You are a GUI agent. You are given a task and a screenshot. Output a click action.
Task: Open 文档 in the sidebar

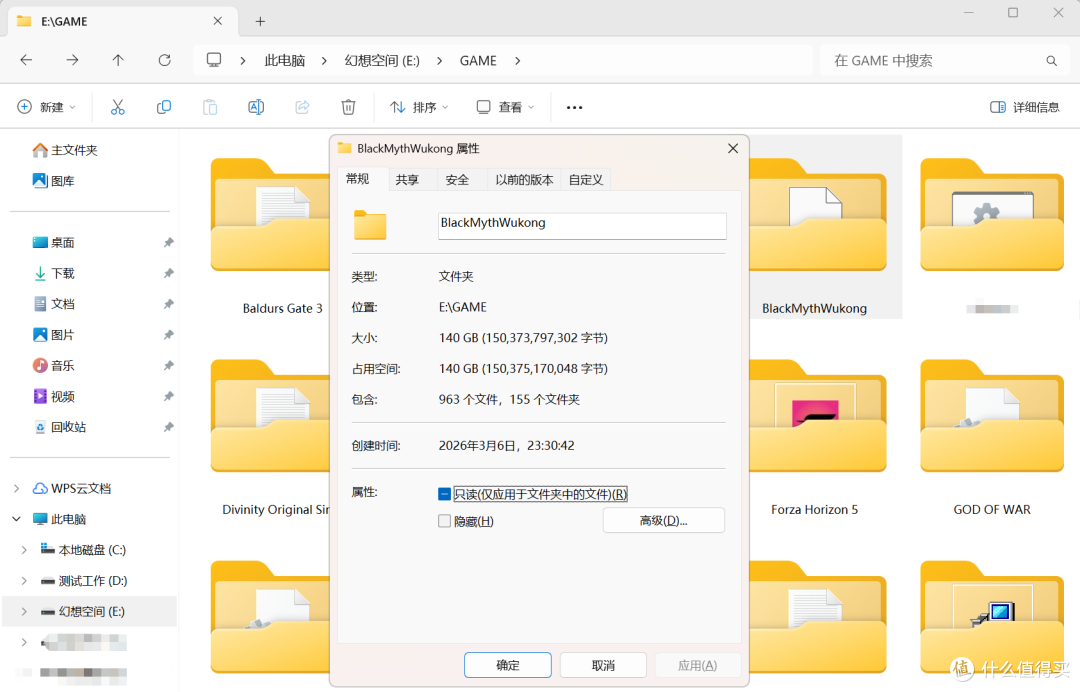(x=54, y=304)
